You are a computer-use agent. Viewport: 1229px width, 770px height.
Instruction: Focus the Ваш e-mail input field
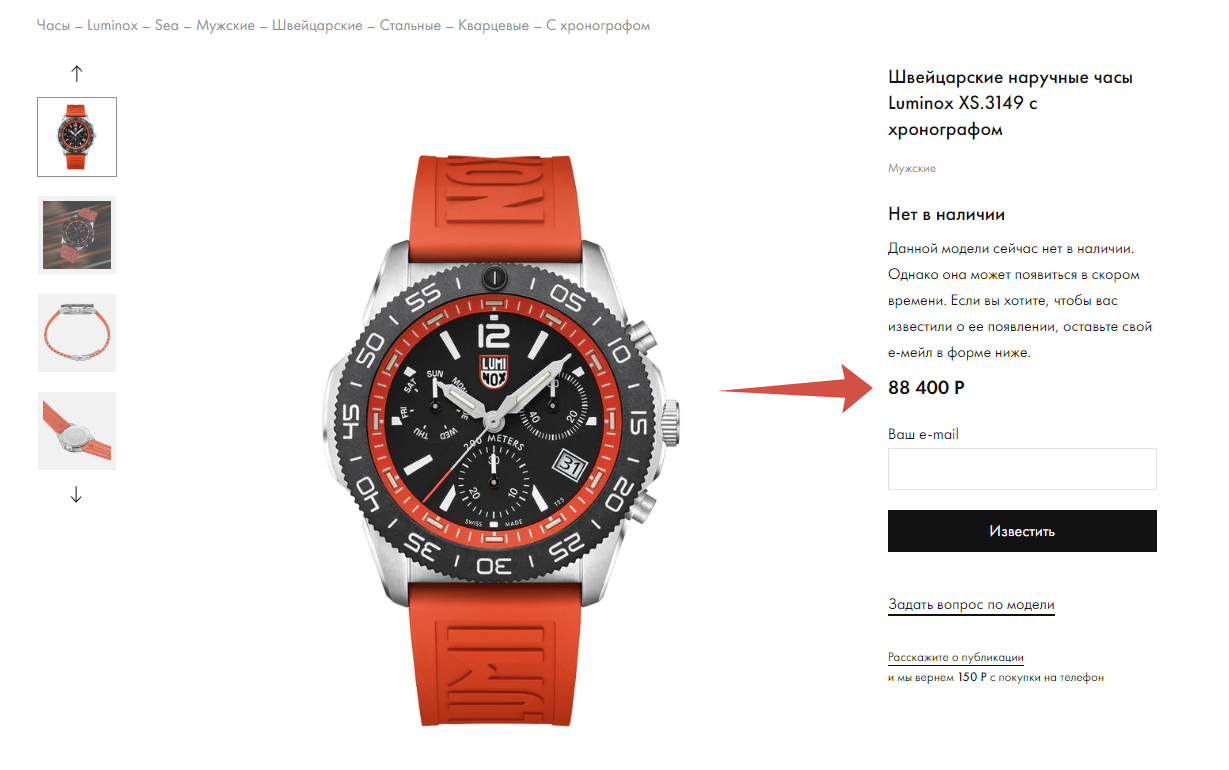[x=1022, y=469]
